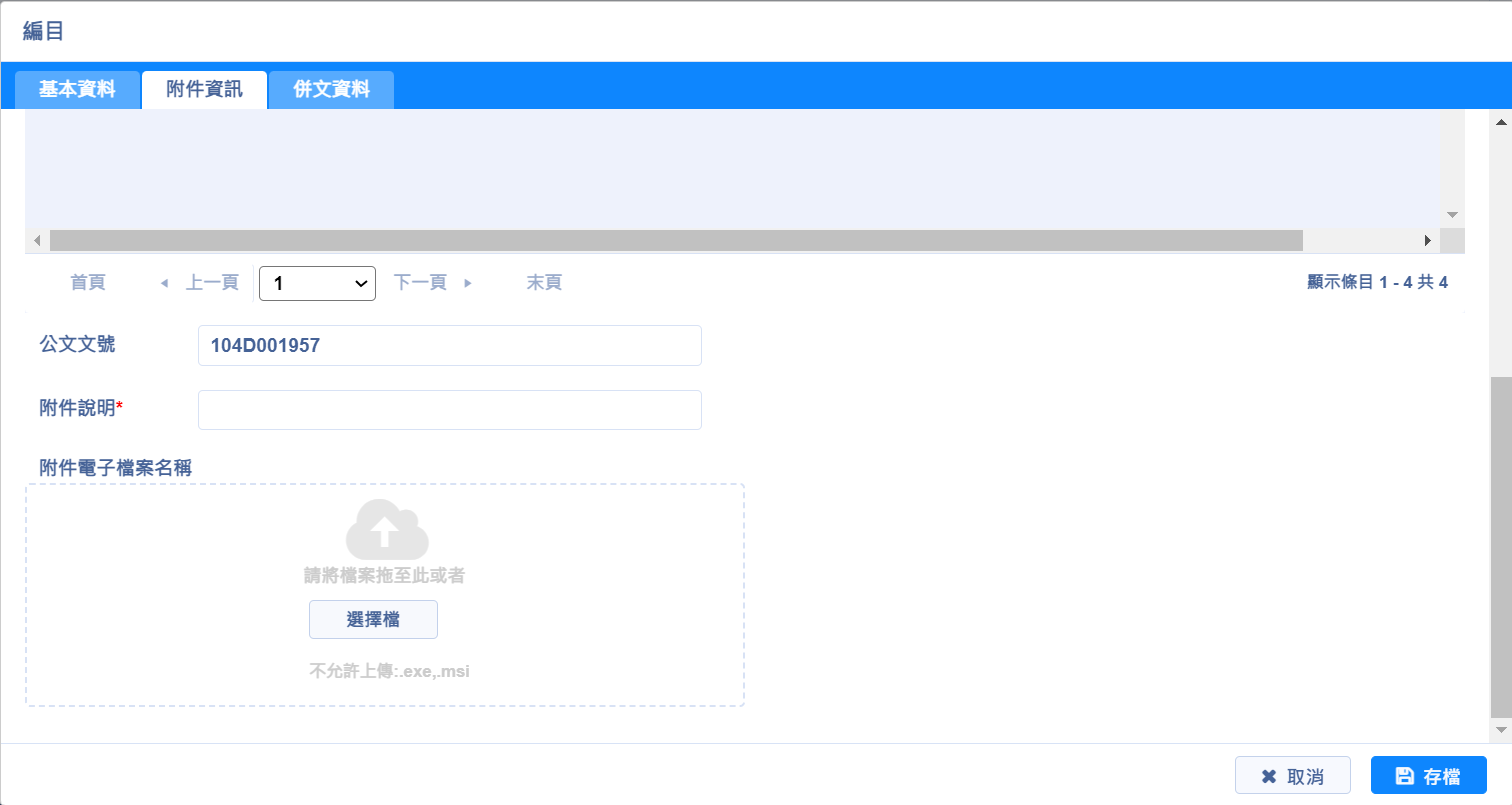1512x805 pixels.
Task: Open the 併文資料 tab
Action: coord(331,90)
